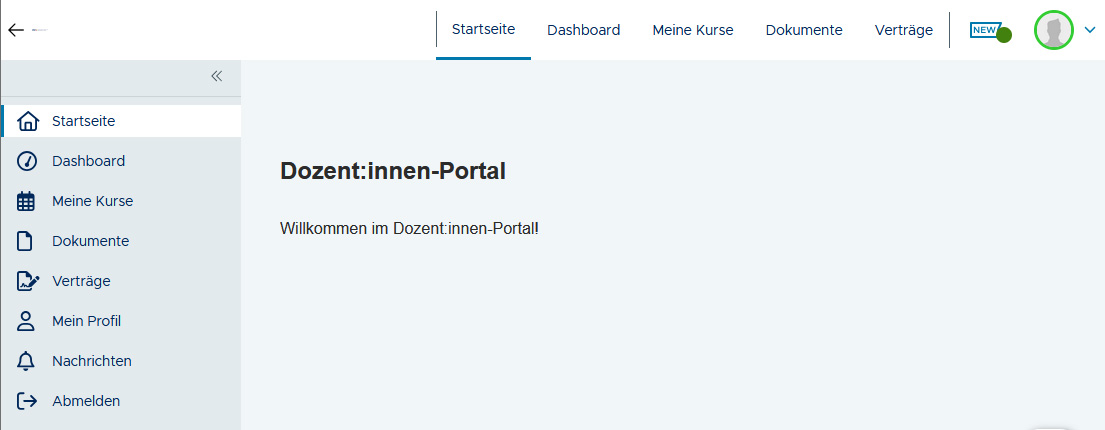The width and height of the screenshot is (1105, 430).
Task: Click the person icon beside Mein Profil
Action: [27, 321]
